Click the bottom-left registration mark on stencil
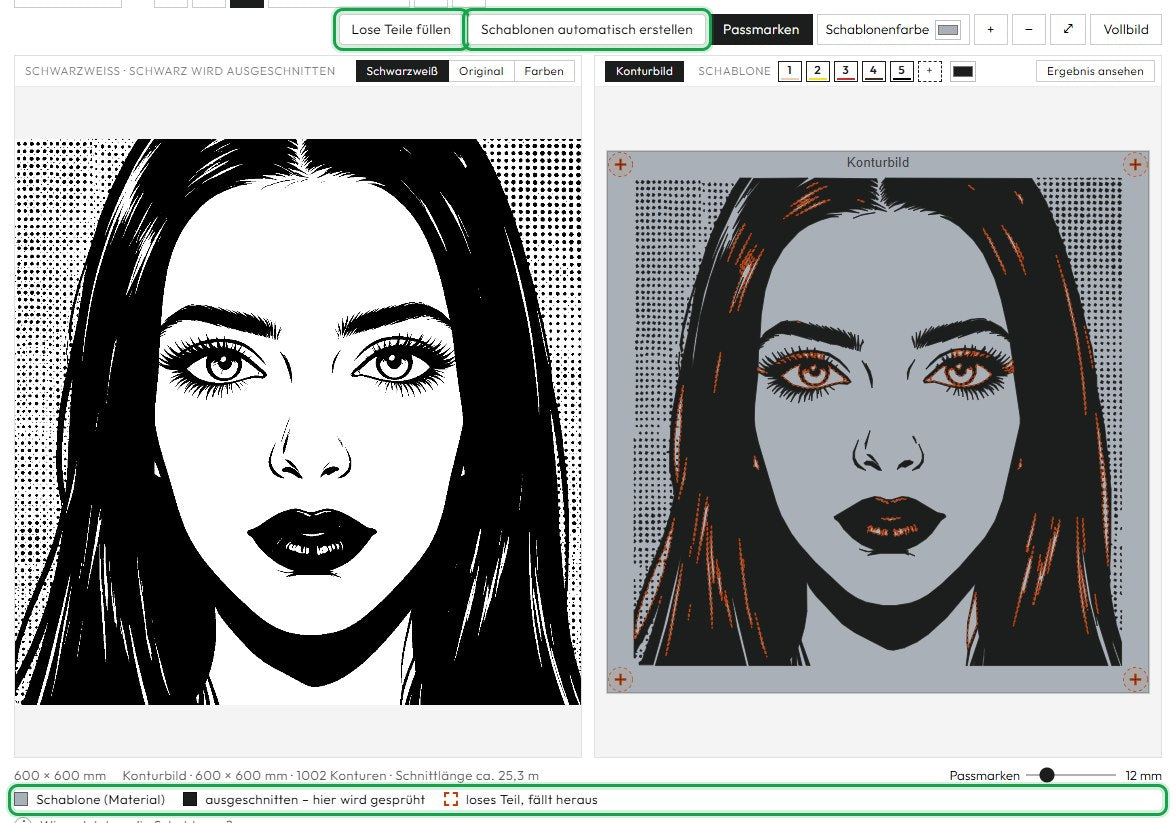 pos(620,680)
